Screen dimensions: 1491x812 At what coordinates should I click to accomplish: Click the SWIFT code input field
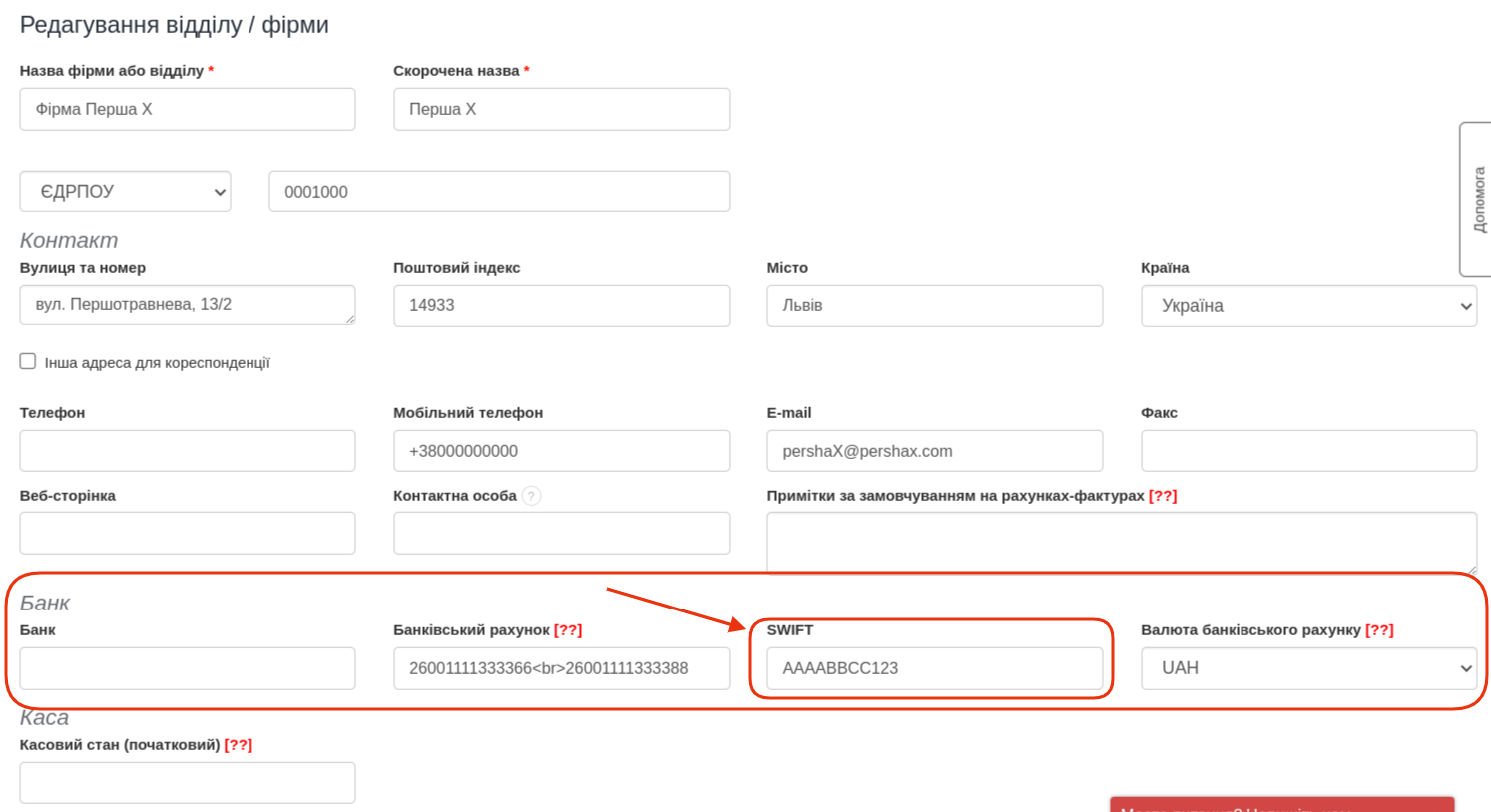click(934, 668)
